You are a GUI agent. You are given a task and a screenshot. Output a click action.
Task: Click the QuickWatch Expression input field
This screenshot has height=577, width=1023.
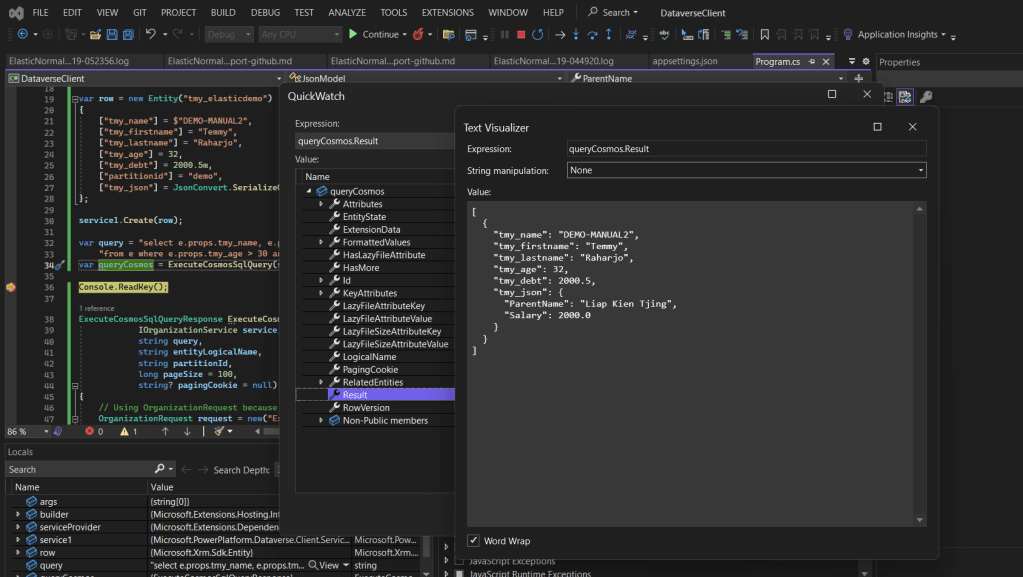(x=374, y=141)
